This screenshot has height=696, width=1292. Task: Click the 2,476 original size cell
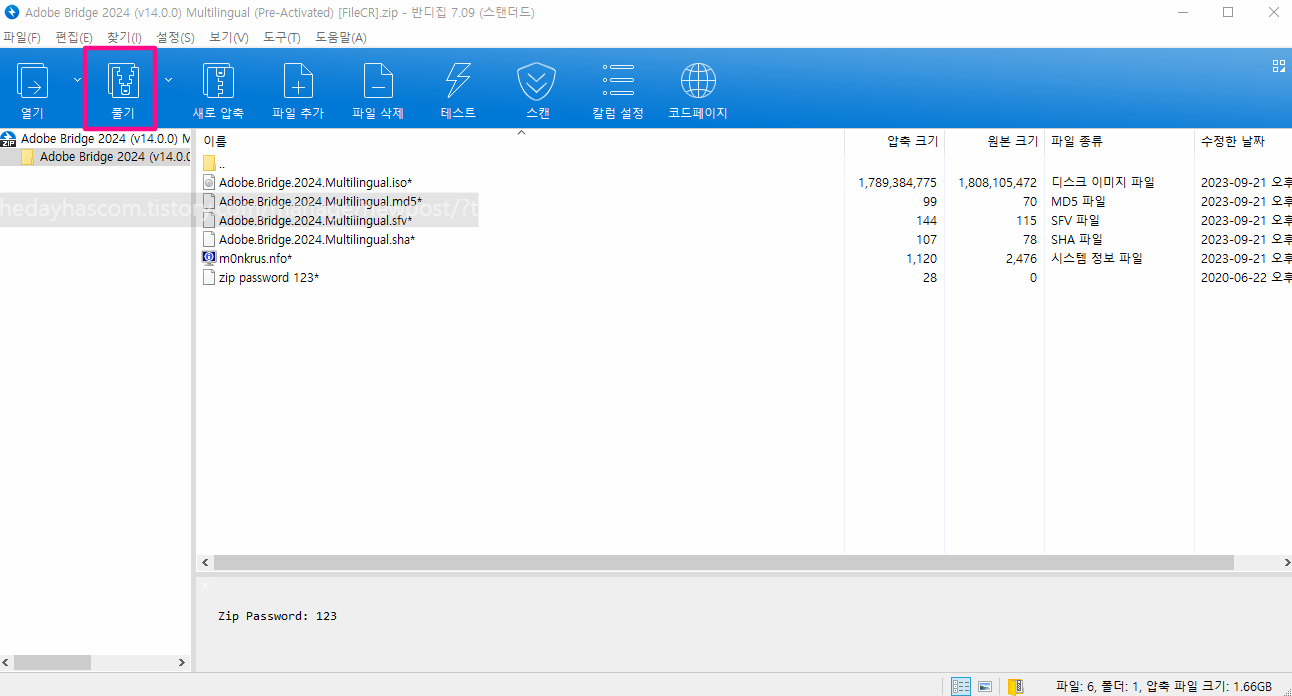(1020, 258)
